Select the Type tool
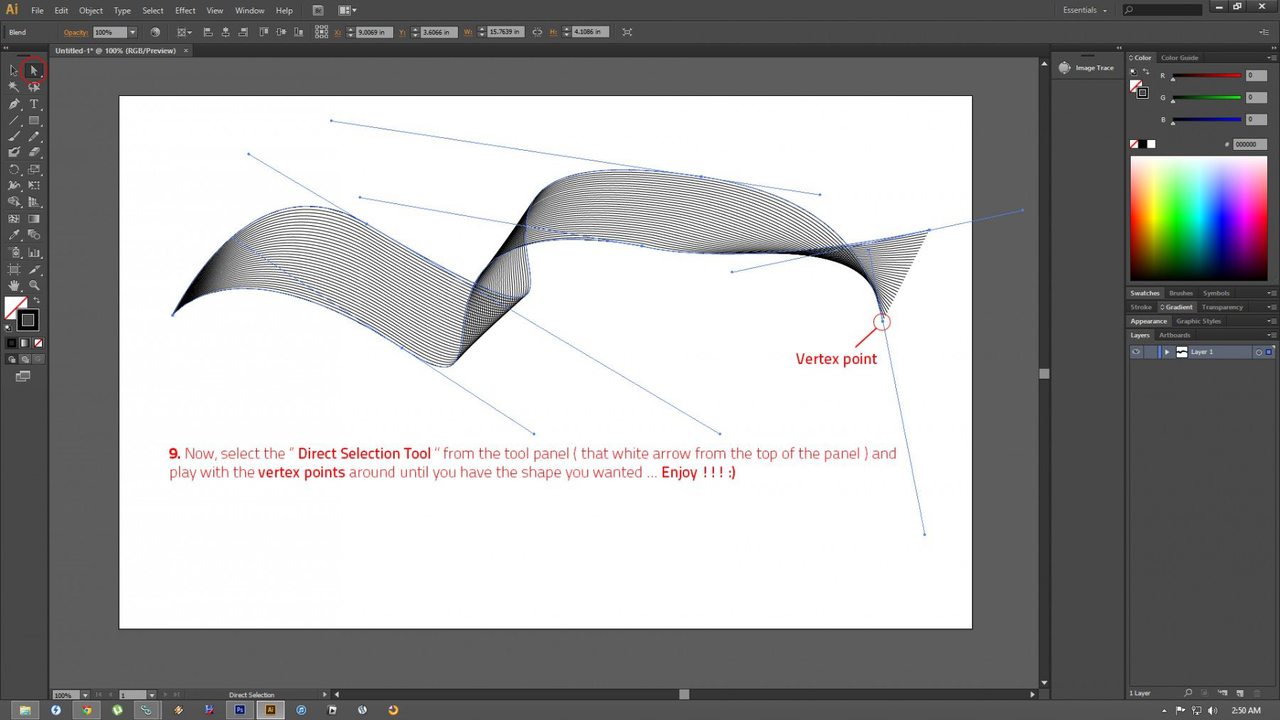This screenshot has height=720, width=1280. (x=34, y=104)
